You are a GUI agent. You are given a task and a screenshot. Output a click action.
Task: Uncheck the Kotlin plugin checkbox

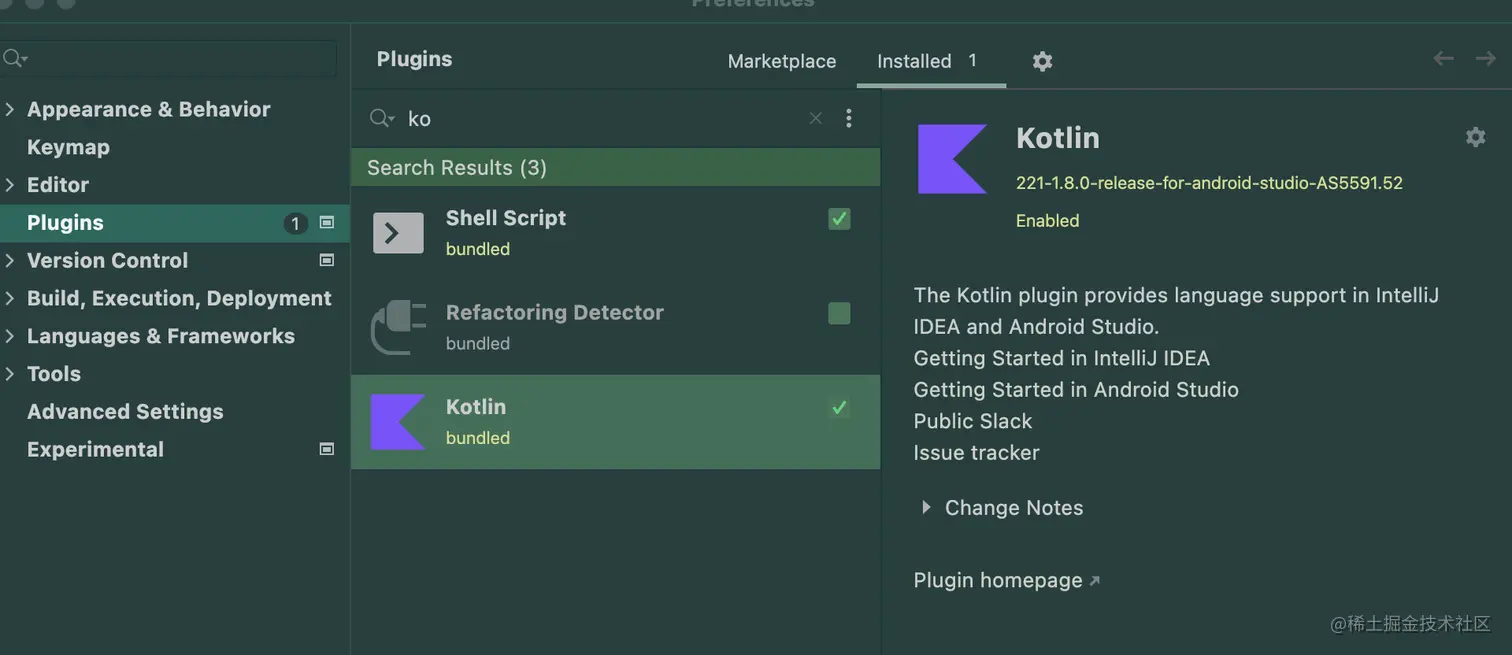pos(839,408)
